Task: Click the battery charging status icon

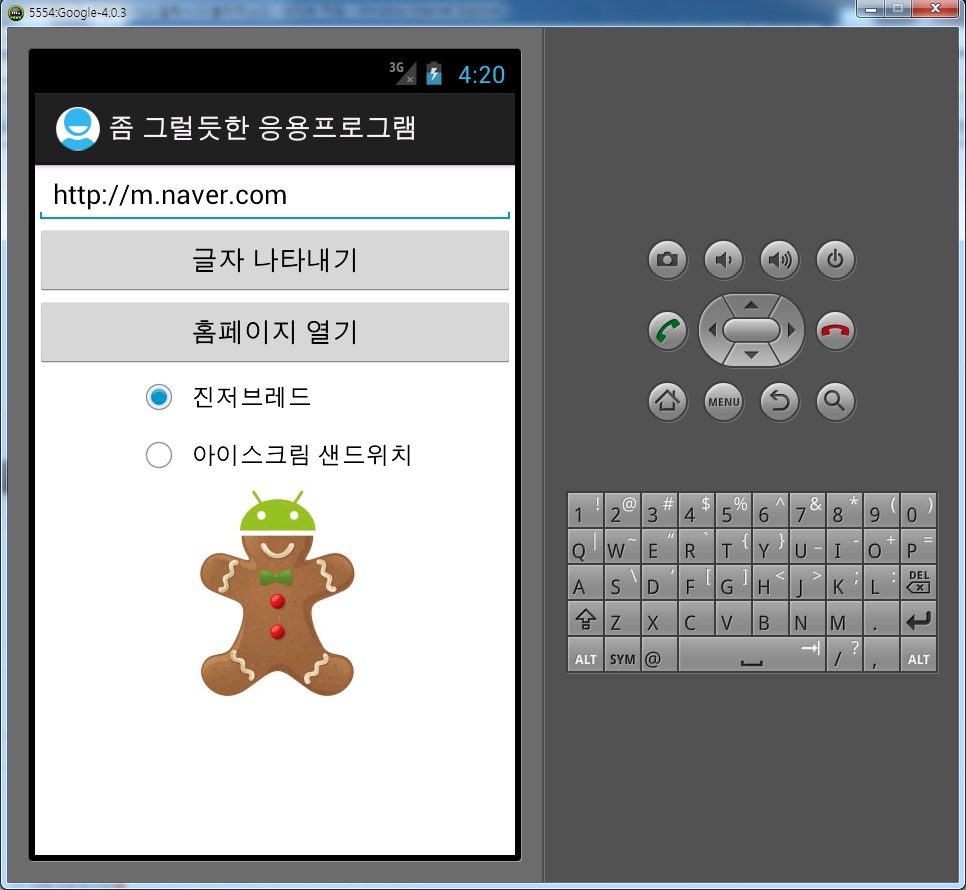Action: pos(434,73)
